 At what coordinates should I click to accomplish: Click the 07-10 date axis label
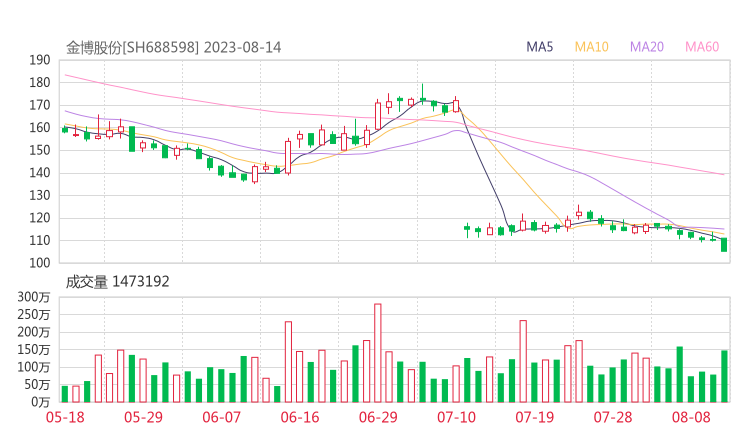[456, 417]
